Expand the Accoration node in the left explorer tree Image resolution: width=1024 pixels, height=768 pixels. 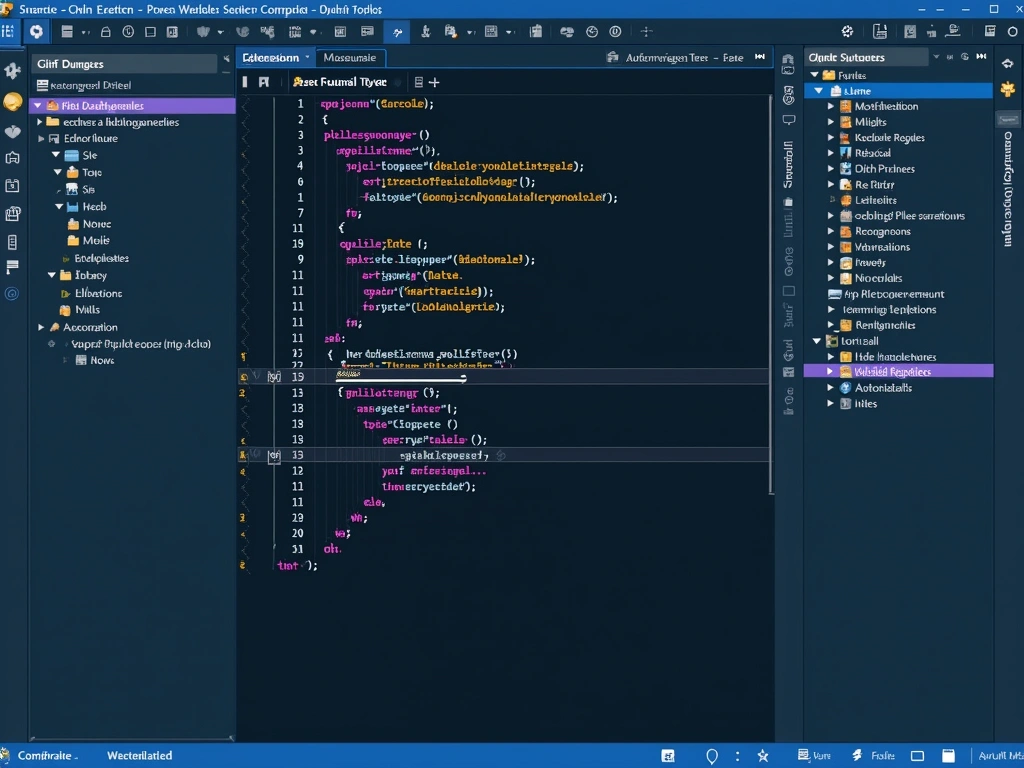click(40, 327)
